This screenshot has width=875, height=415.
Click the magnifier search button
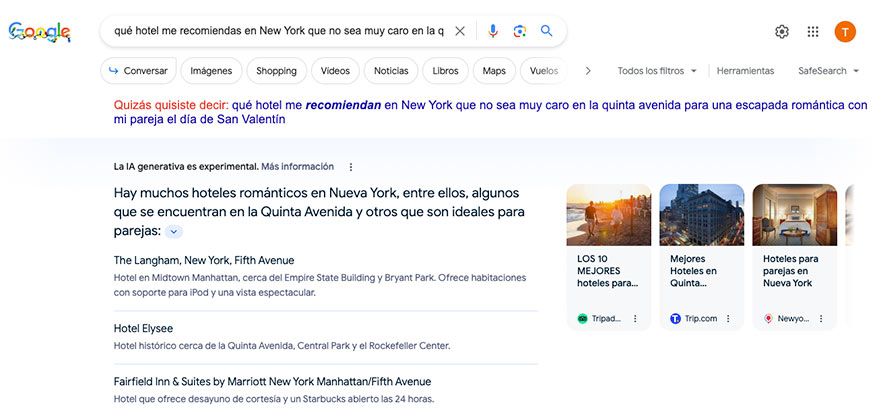click(547, 31)
